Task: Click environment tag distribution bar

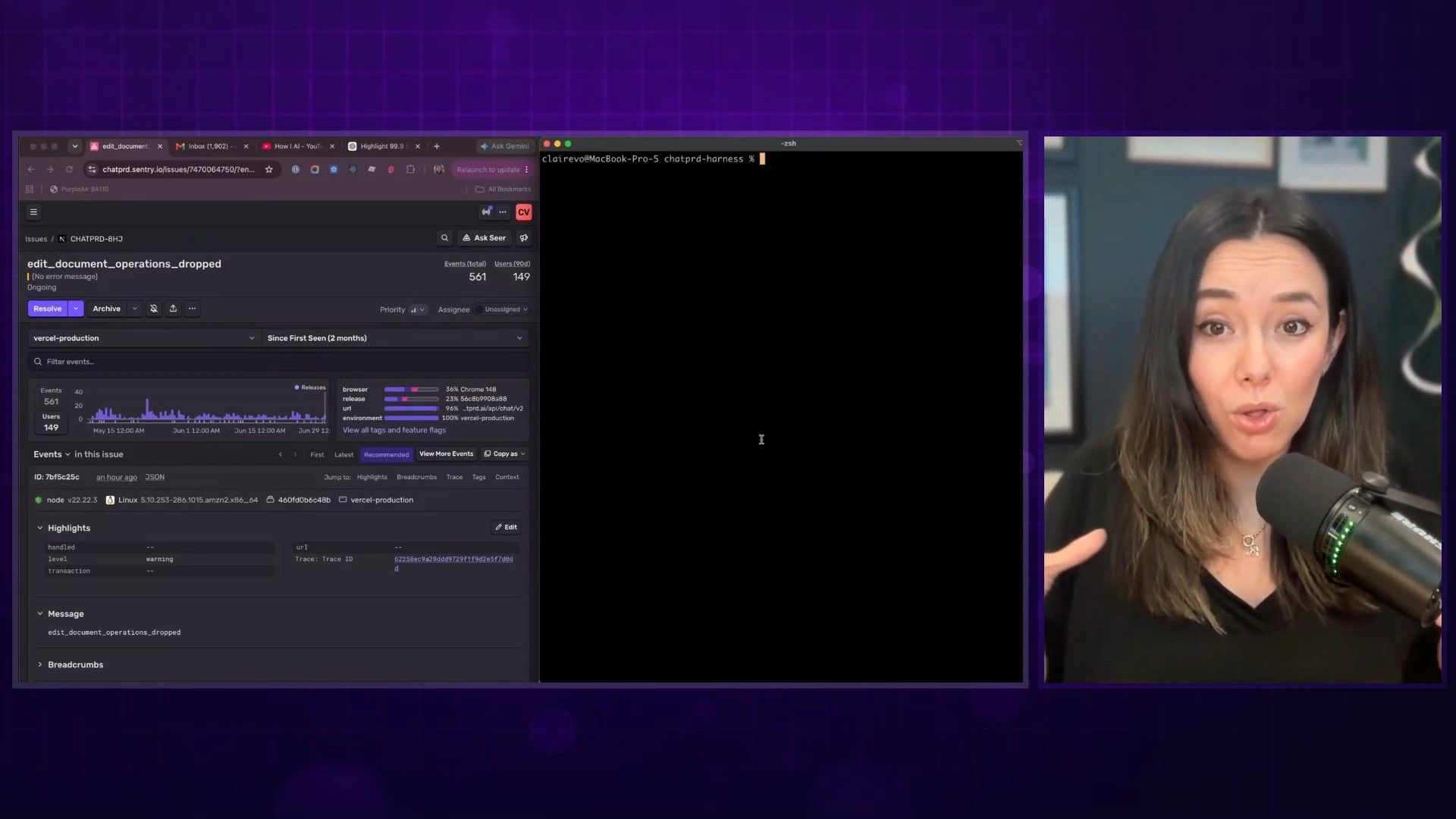Action: [411, 418]
